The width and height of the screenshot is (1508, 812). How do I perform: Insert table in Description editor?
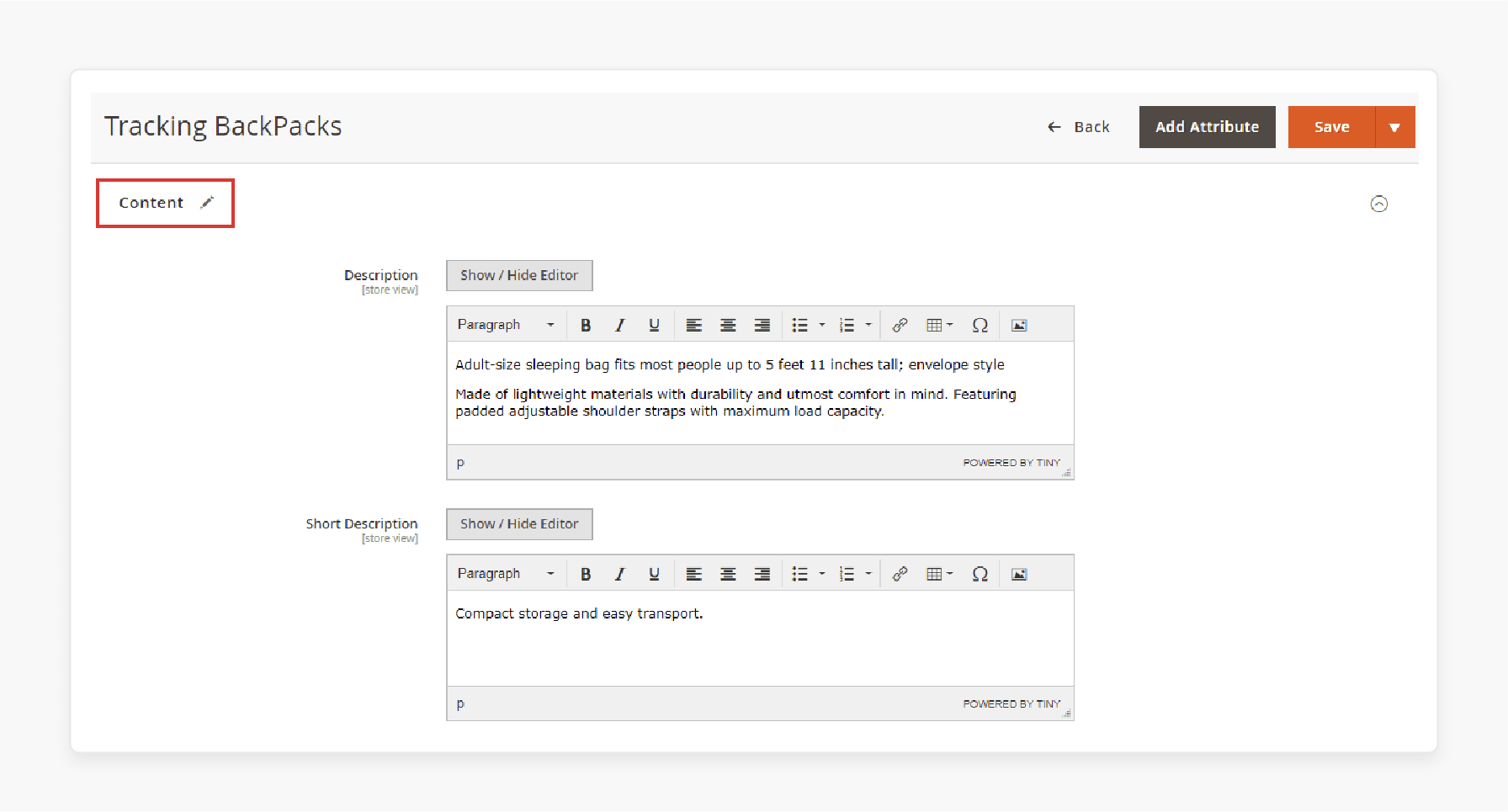(939, 325)
